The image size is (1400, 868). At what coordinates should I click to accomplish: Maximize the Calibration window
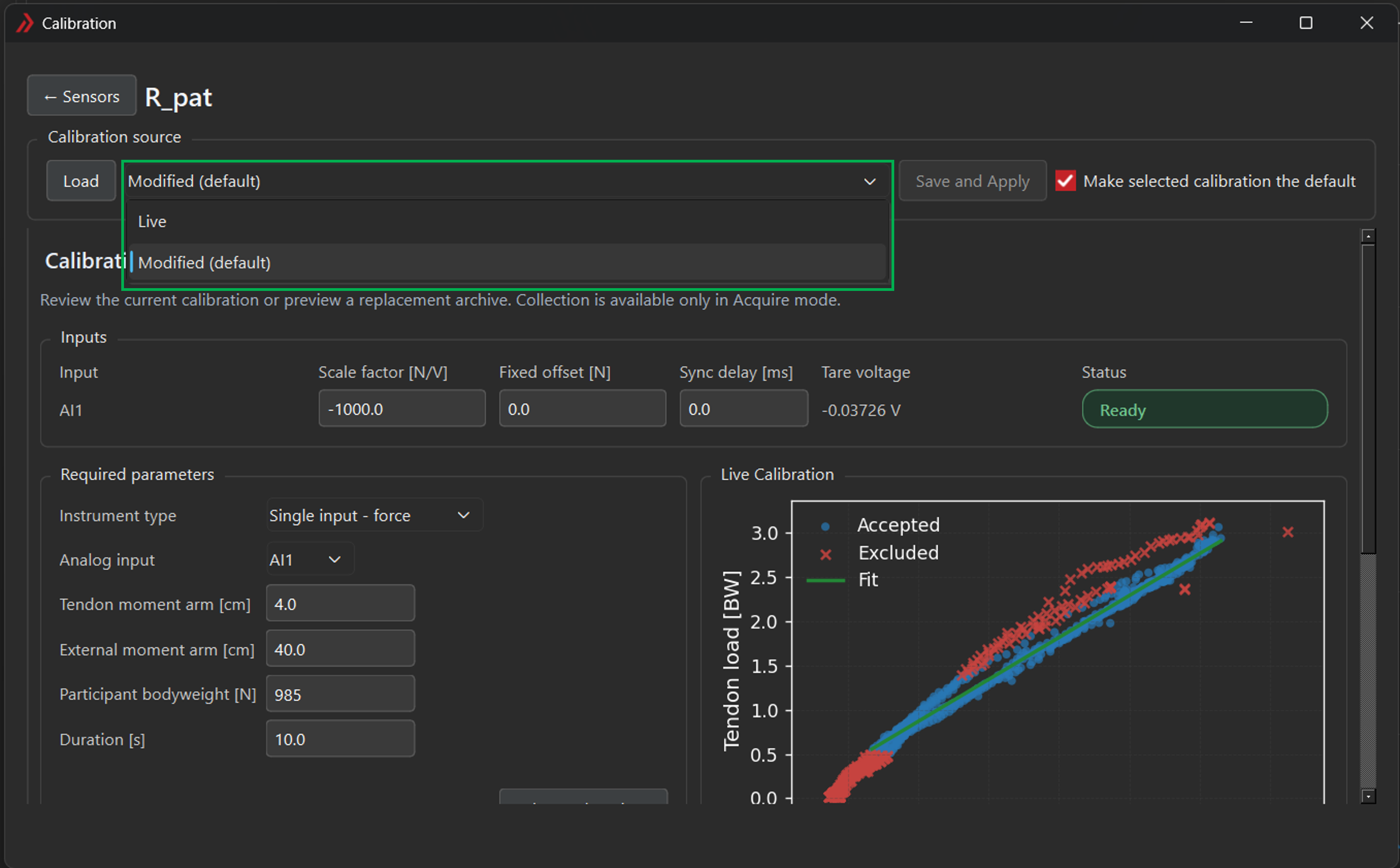click(x=1305, y=23)
